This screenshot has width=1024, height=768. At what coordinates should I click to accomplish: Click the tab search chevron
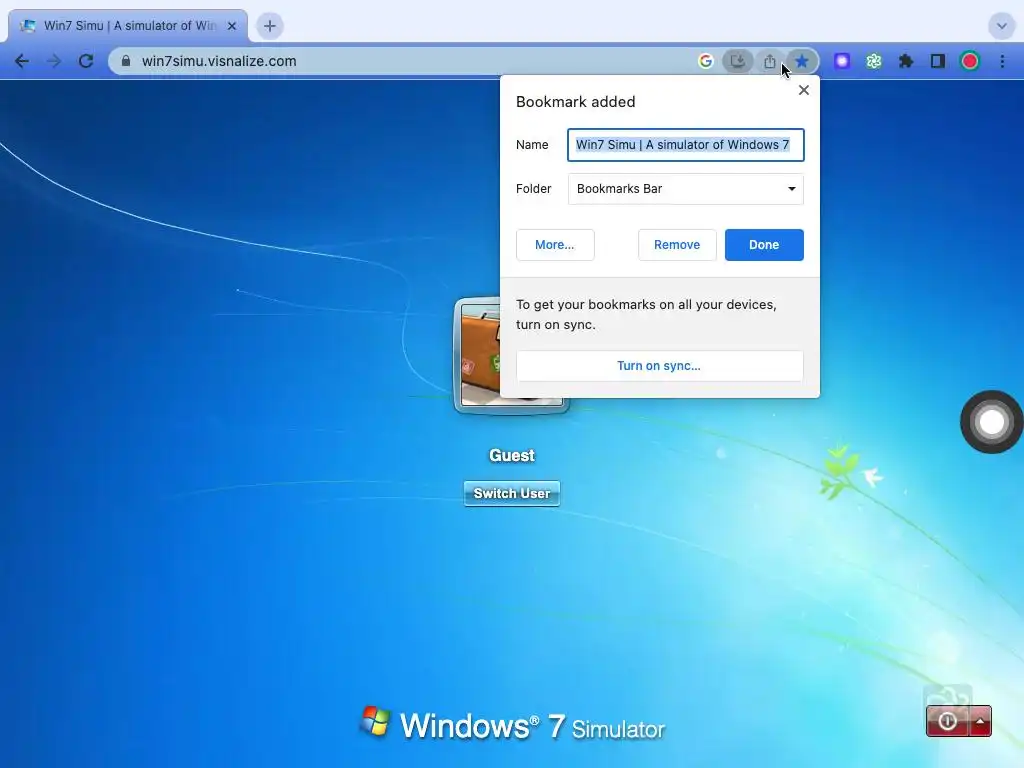1002,26
